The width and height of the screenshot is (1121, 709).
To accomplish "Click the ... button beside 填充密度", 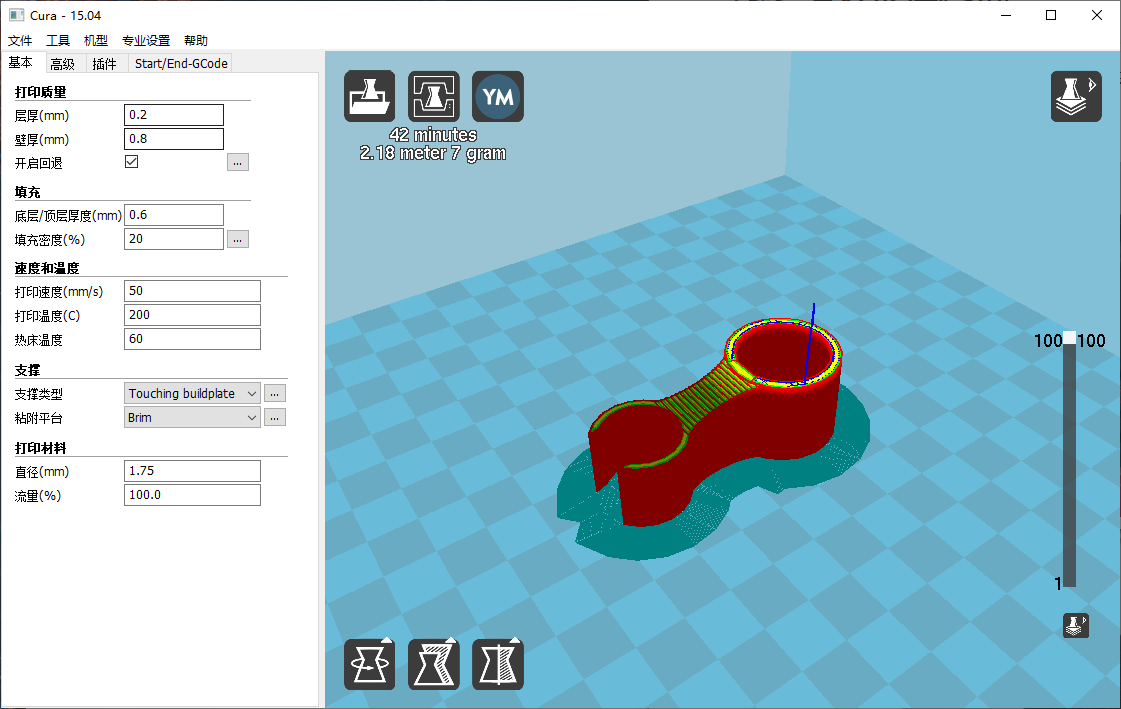I will [237, 239].
